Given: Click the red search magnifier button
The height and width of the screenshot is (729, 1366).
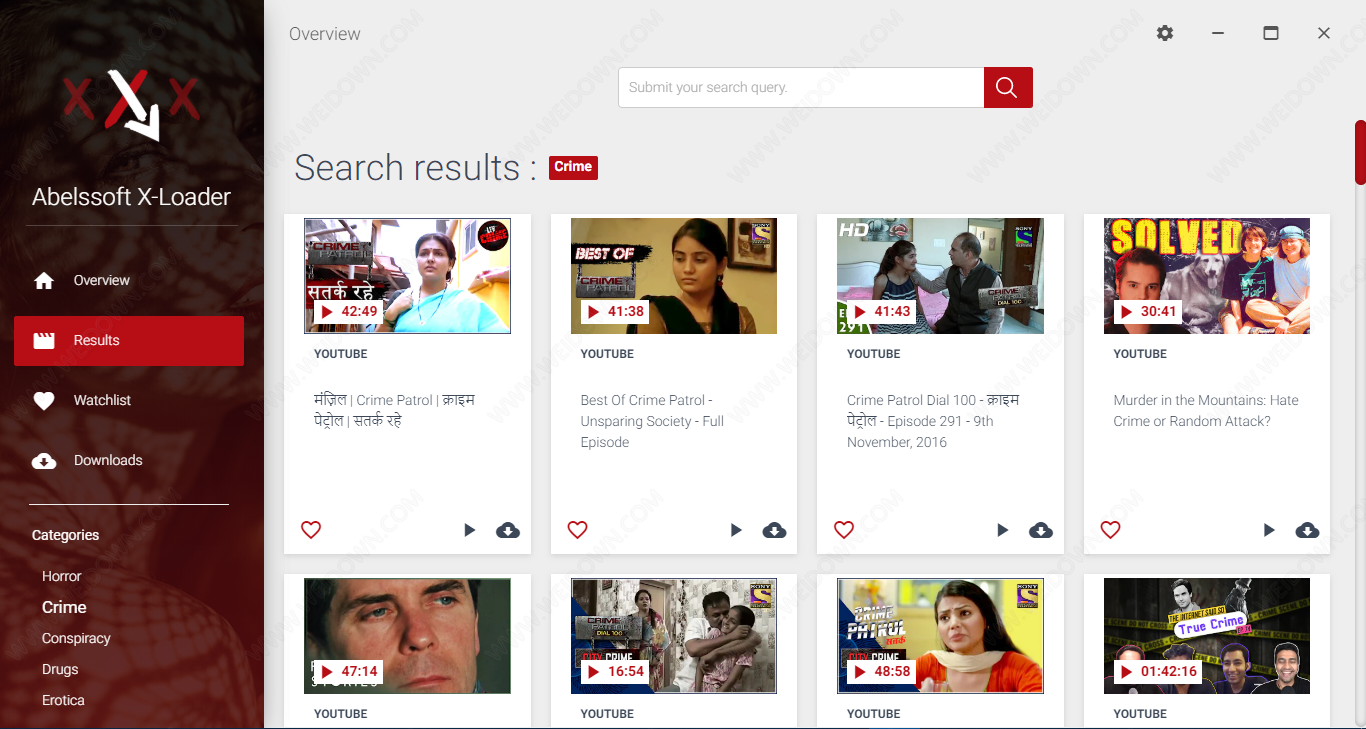Looking at the screenshot, I should (x=1008, y=88).
